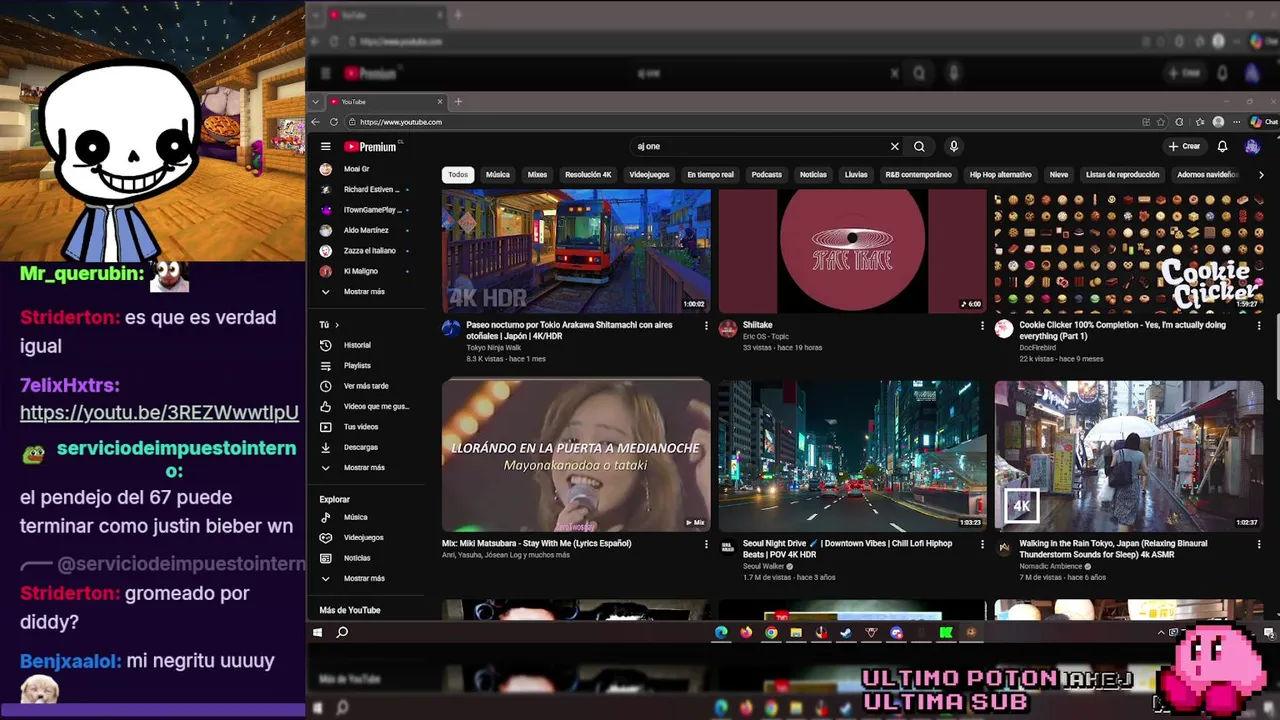Open YouTube notifications bell
This screenshot has height=720, width=1280.
1222,146
